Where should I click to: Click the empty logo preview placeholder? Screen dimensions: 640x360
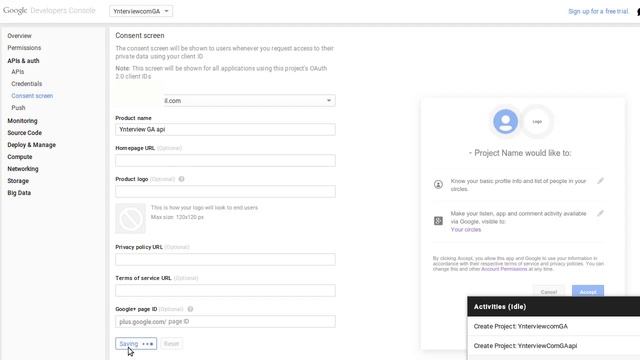(130, 218)
